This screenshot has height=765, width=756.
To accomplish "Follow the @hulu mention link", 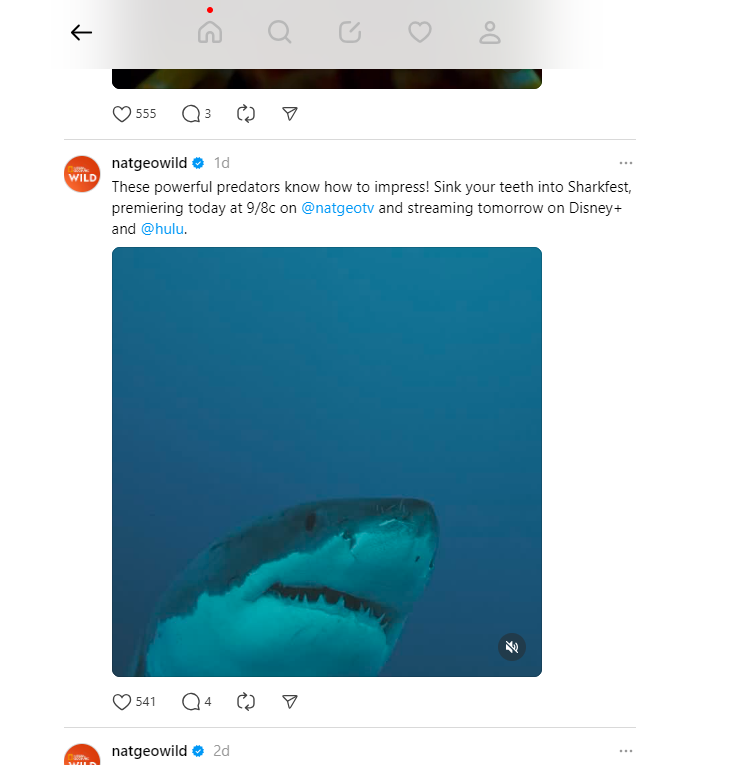I will [162, 229].
